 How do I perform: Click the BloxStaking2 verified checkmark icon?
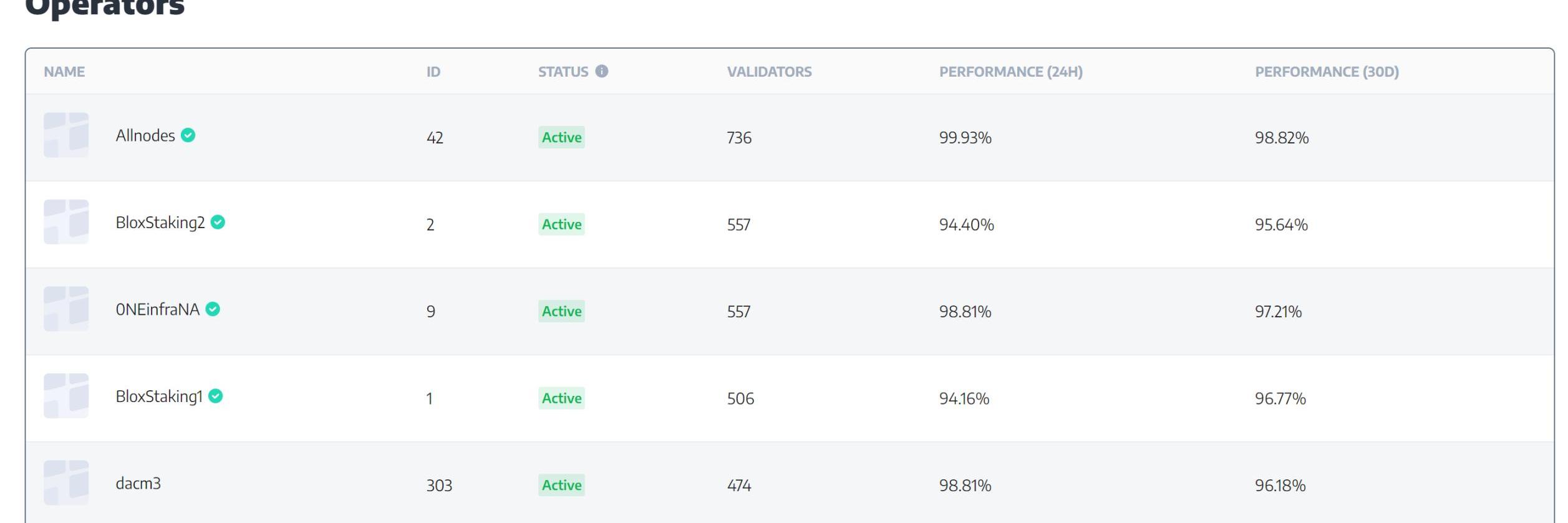[x=218, y=222]
